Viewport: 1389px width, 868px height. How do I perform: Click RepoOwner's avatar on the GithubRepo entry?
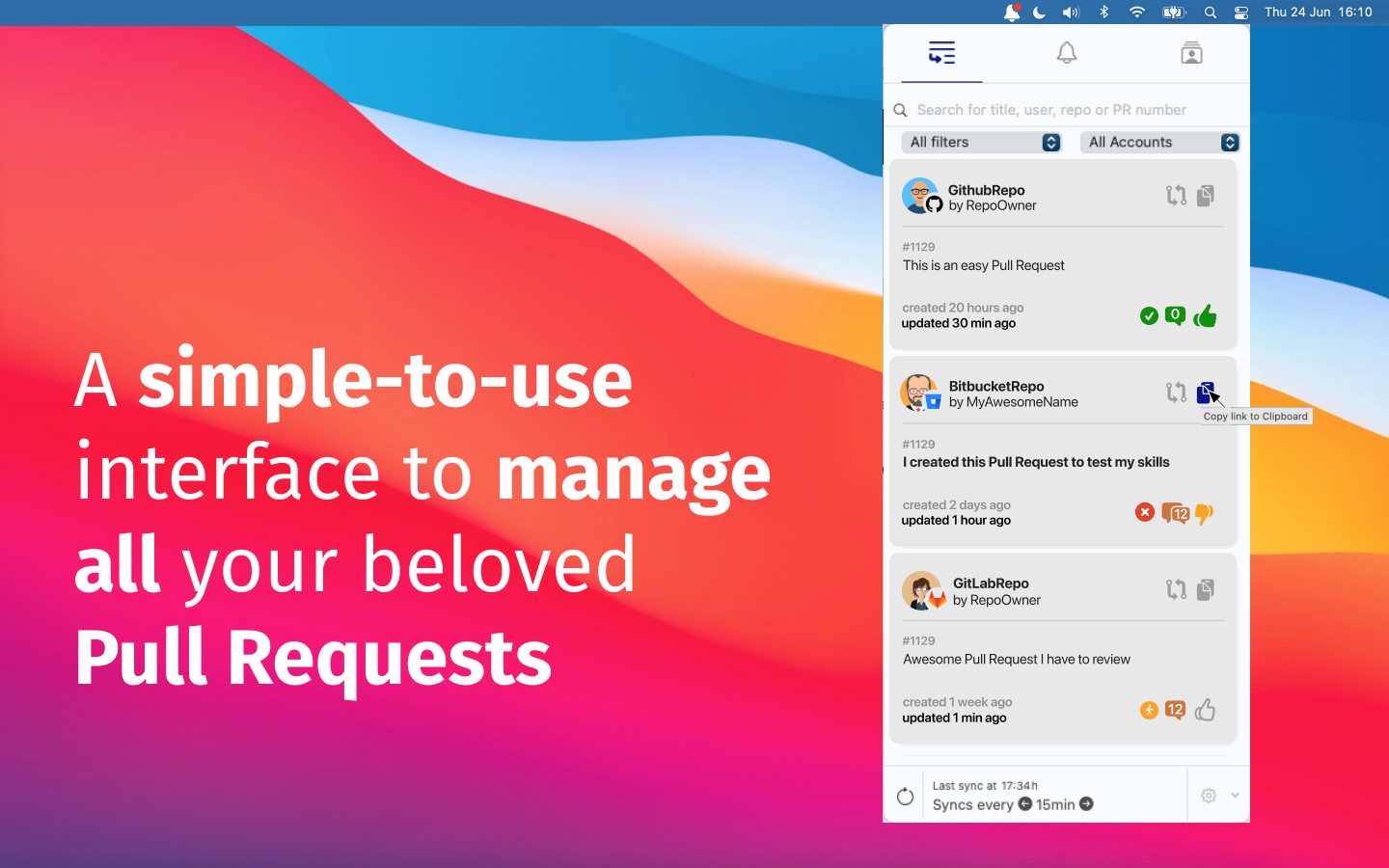point(920,195)
